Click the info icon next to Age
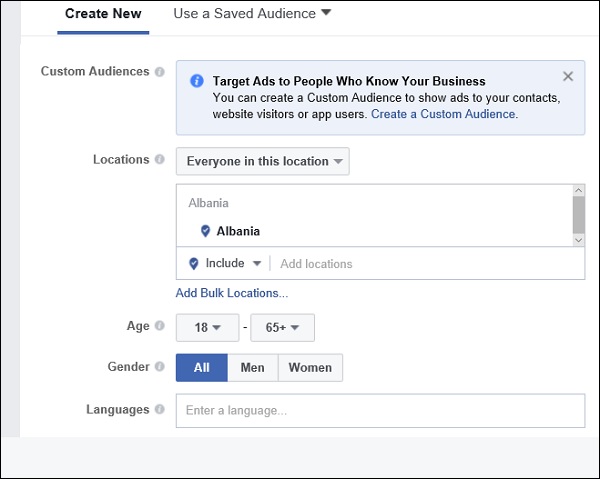 click(160, 326)
